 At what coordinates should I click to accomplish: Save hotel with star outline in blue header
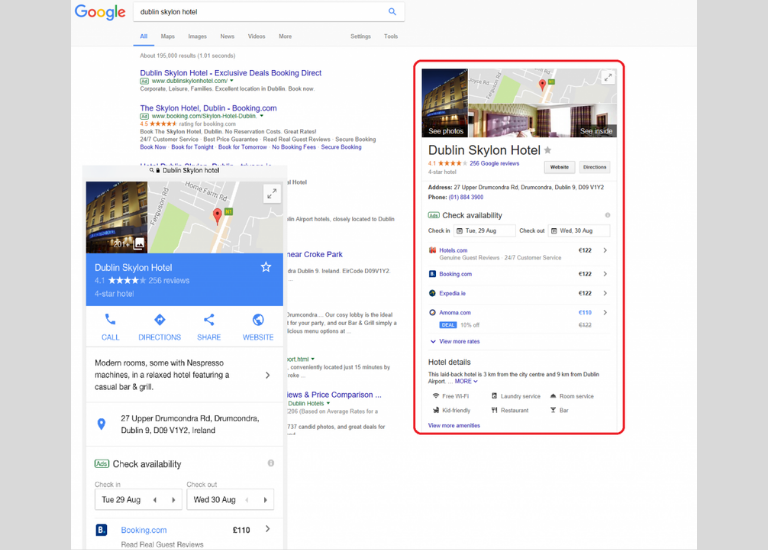266,267
